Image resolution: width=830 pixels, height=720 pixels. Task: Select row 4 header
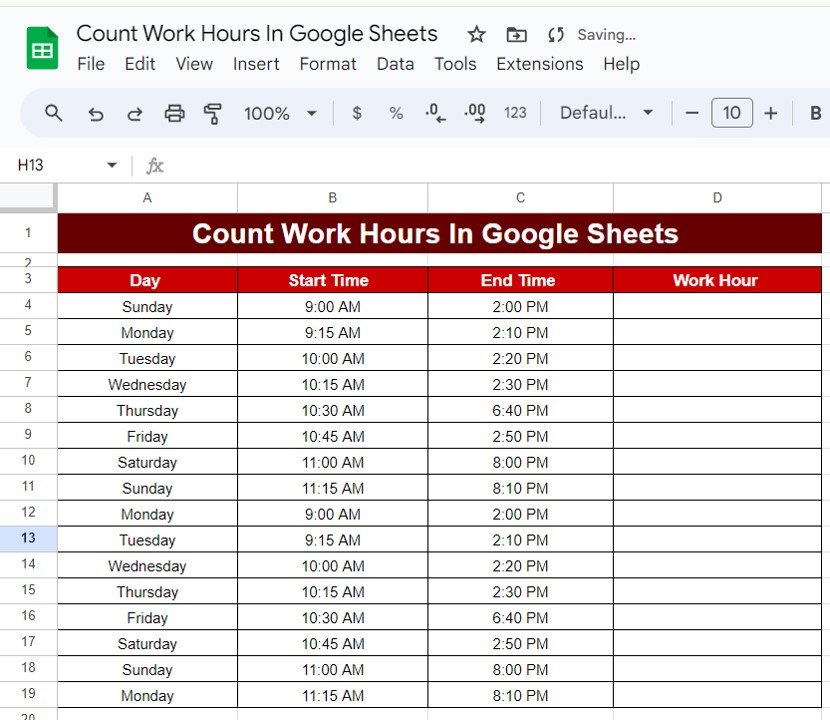(x=28, y=305)
